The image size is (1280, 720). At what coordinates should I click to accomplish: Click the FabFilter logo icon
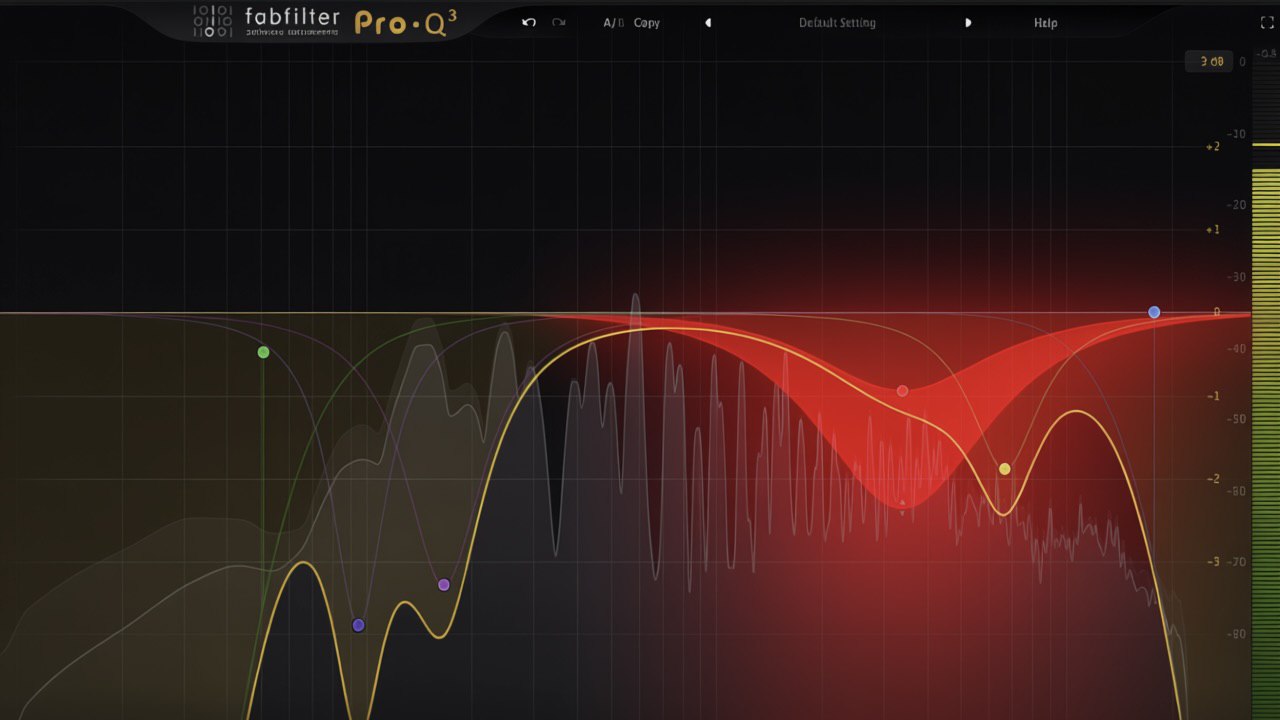click(213, 21)
